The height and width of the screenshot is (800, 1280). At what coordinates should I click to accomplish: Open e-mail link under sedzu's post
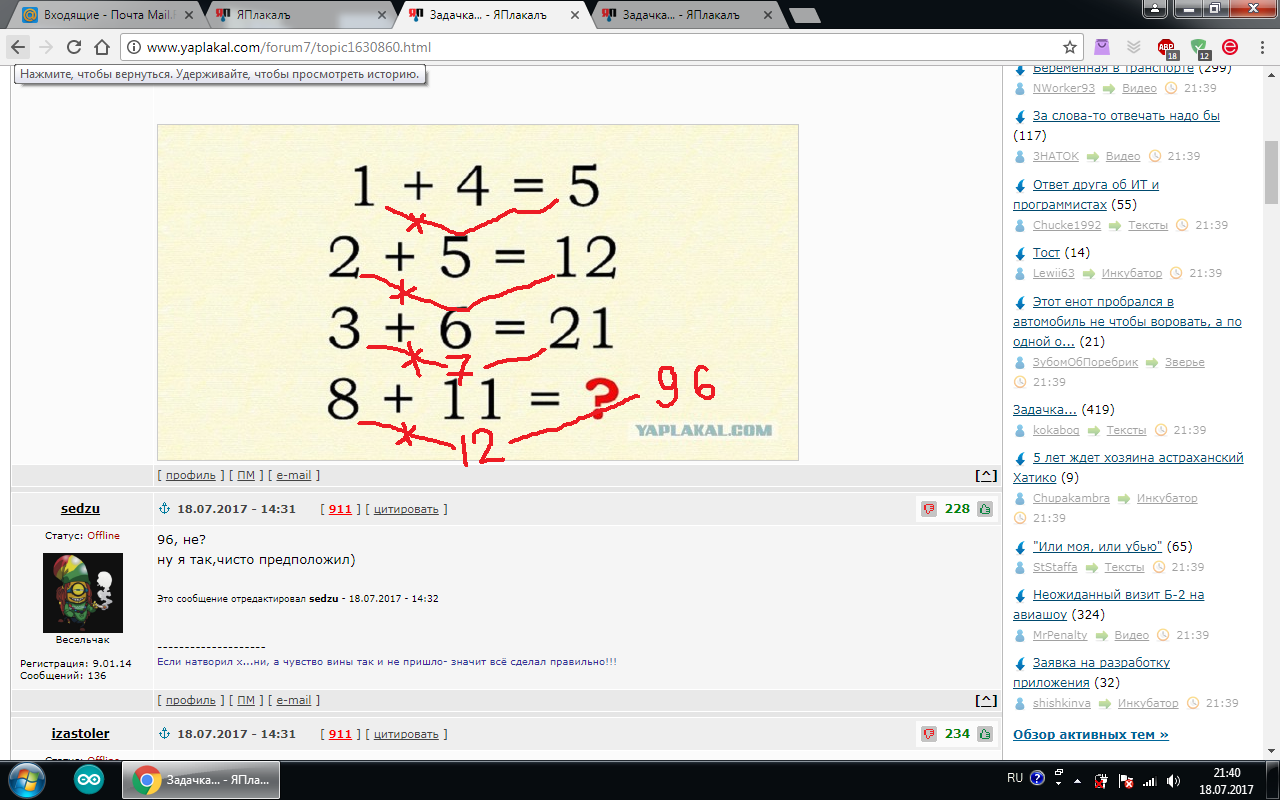294,700
